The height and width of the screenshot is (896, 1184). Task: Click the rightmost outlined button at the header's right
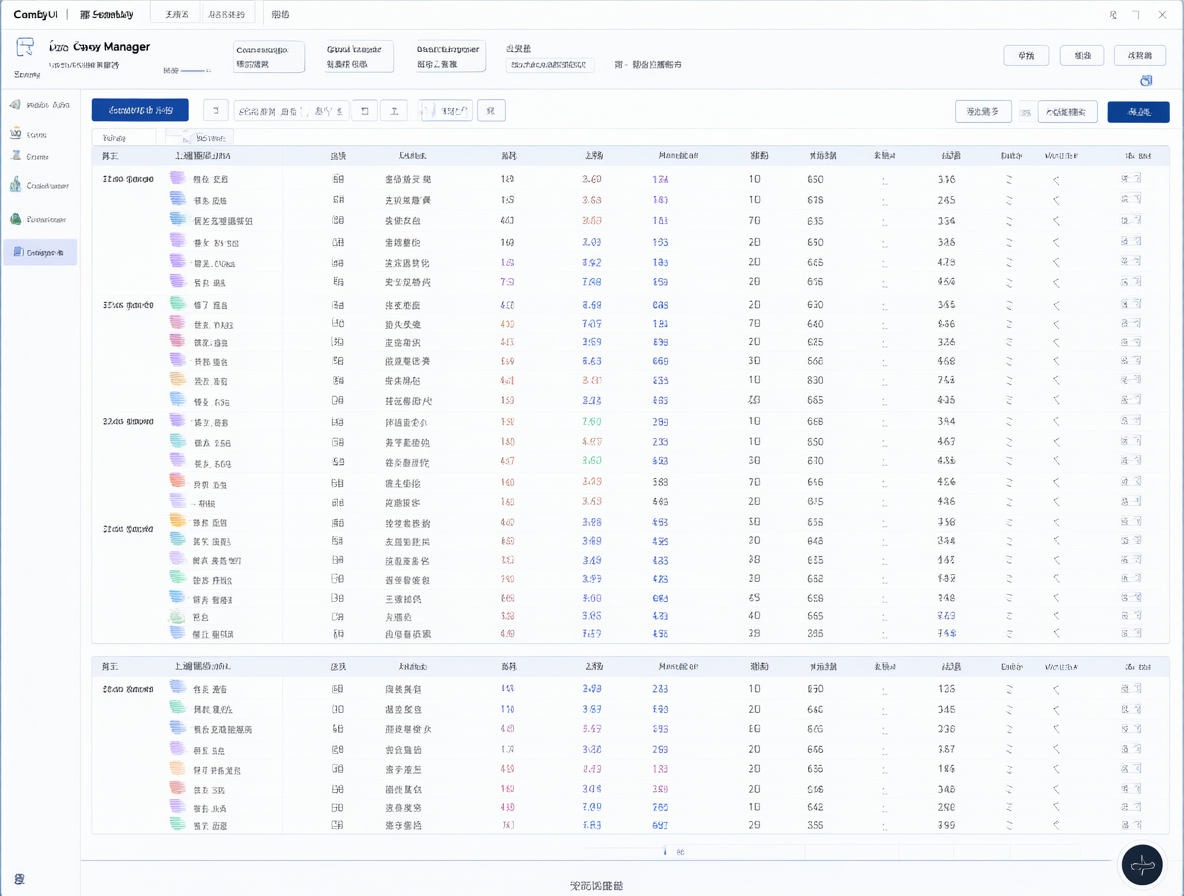1139,55
